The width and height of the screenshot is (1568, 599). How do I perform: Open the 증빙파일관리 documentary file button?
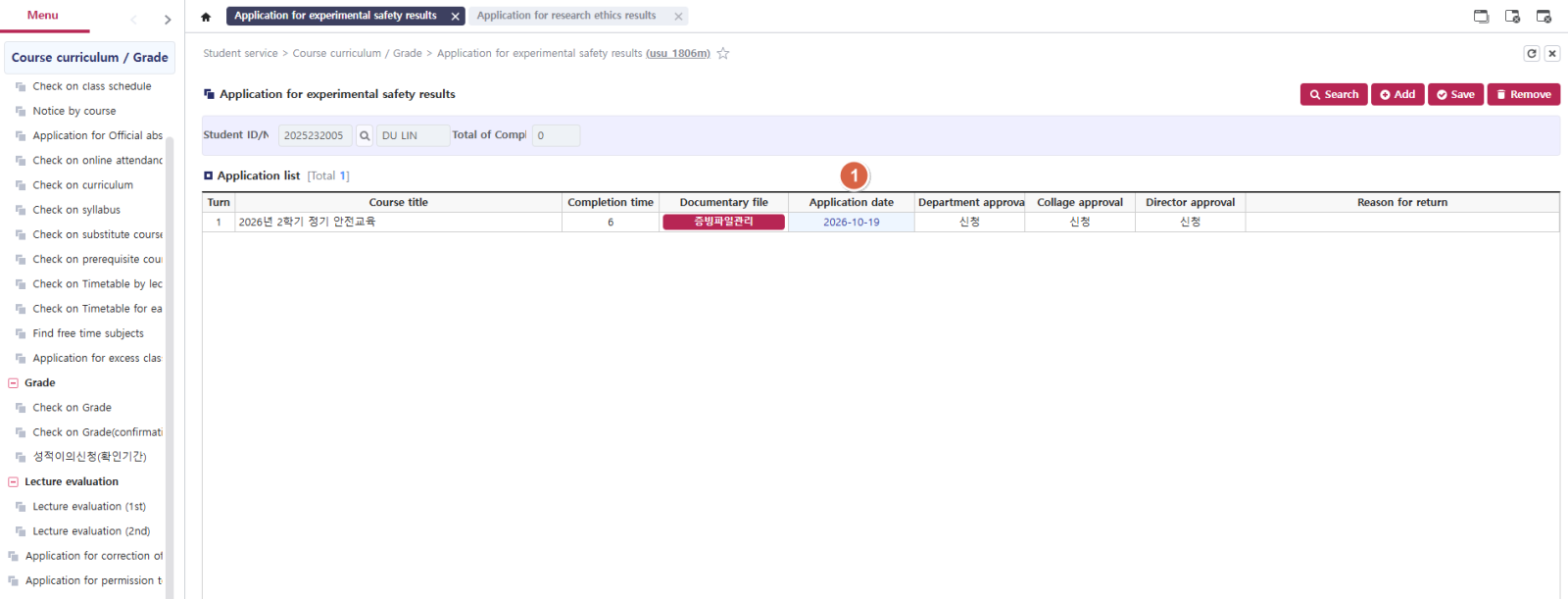coord(724,223)
